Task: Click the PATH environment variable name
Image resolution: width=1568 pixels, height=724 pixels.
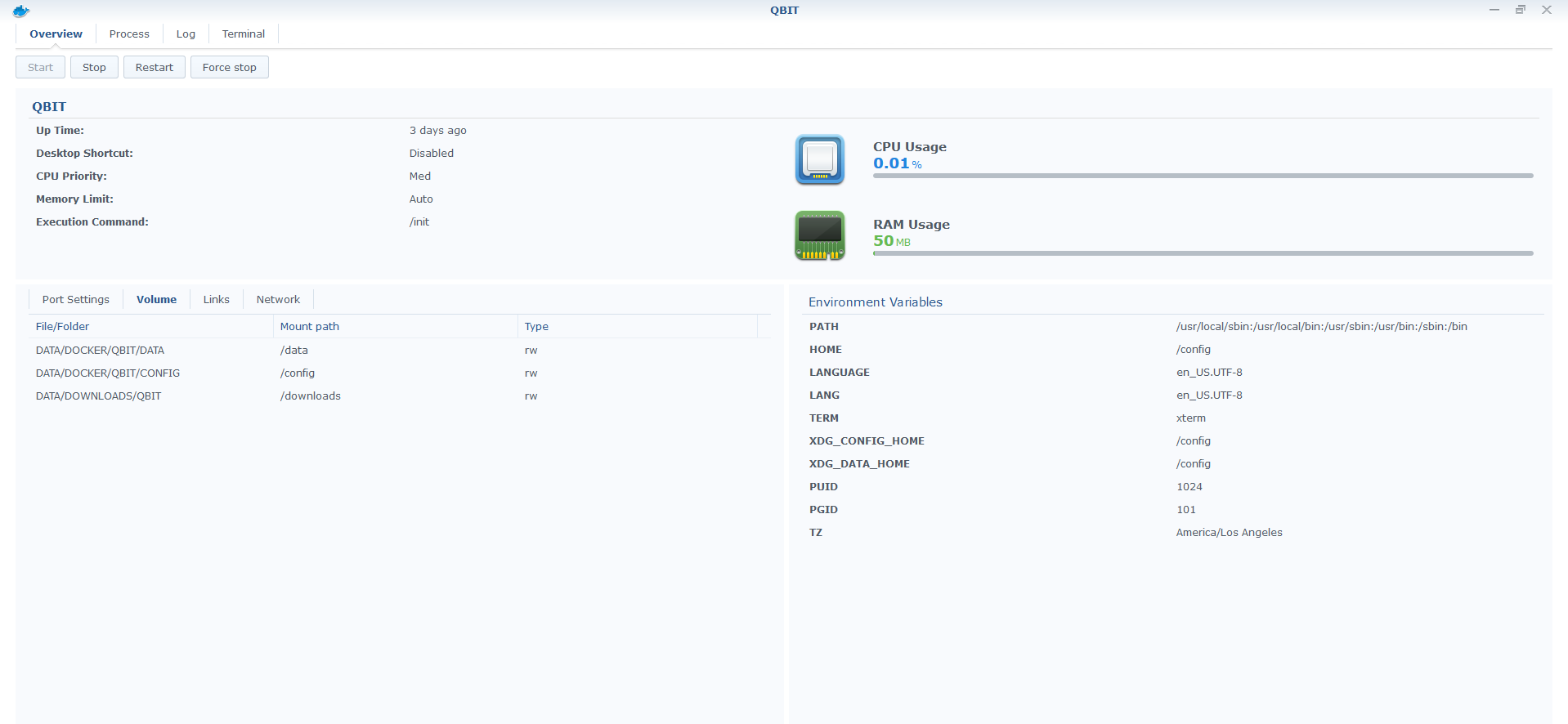Action: (824, 326)
